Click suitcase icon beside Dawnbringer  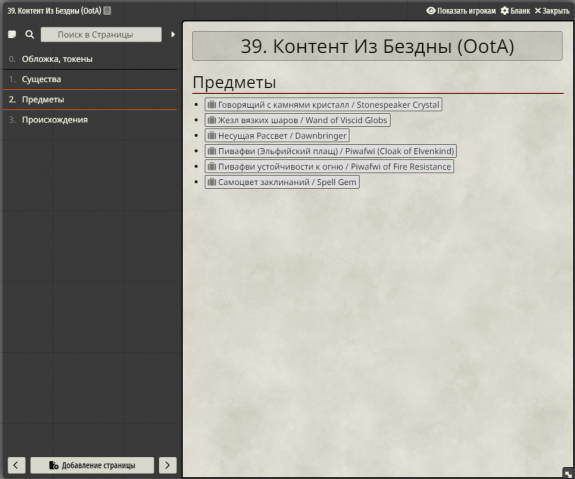point(212,135)
